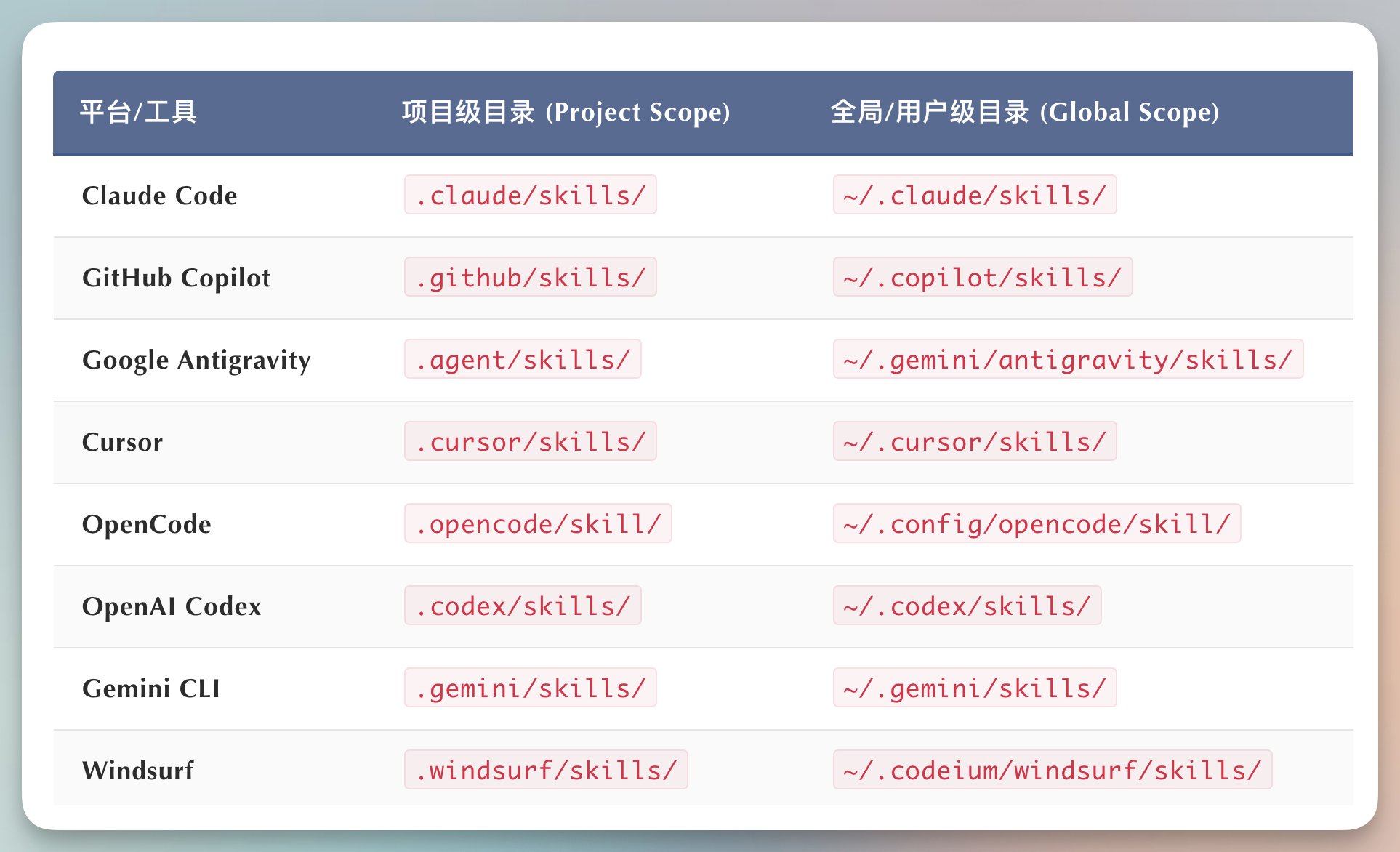The height and width of the screenshot is (852, 1400).
Task: Click the .cursor/skills/ project path
Action: point(530,441)
